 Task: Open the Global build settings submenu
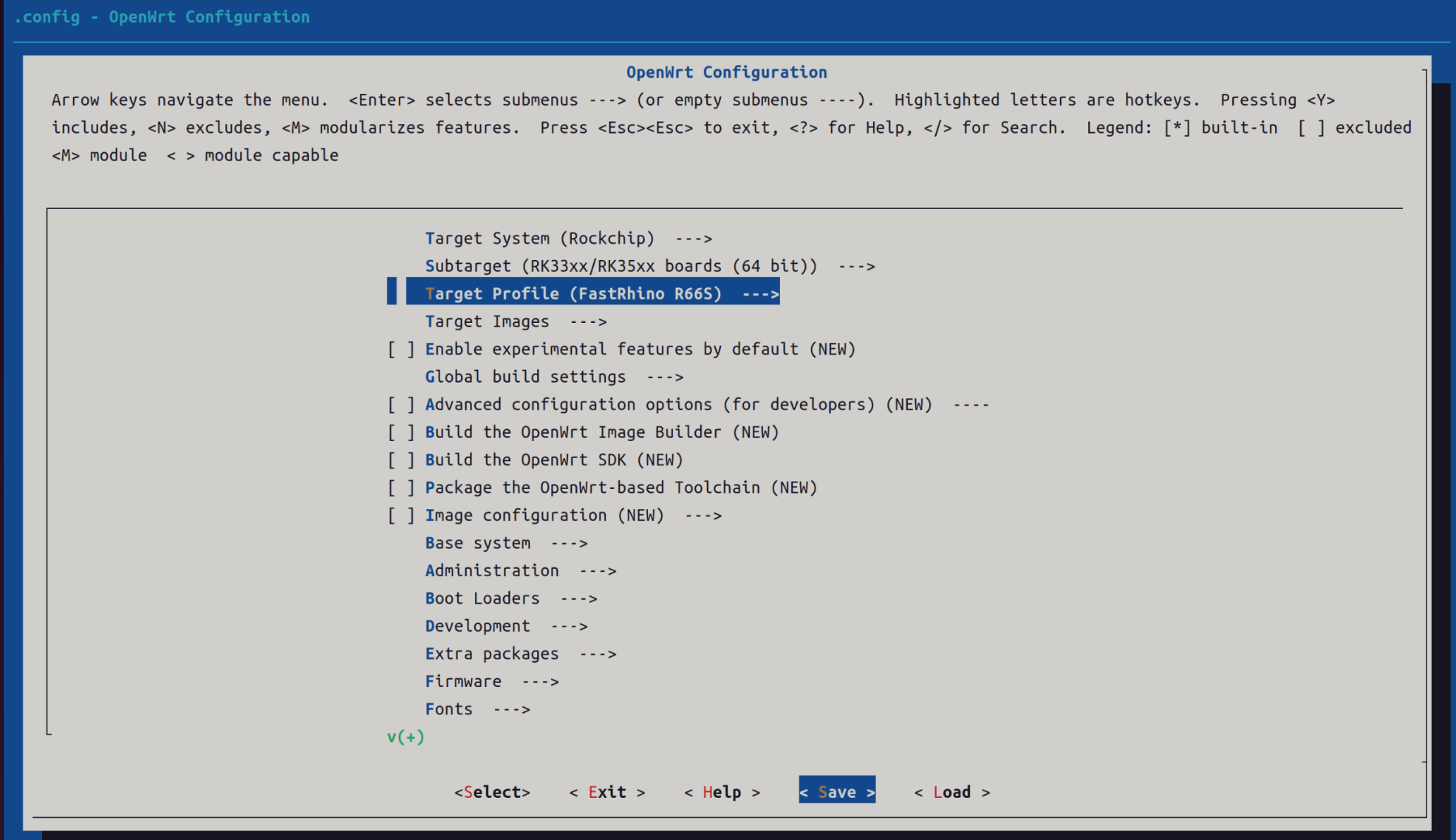554,377
